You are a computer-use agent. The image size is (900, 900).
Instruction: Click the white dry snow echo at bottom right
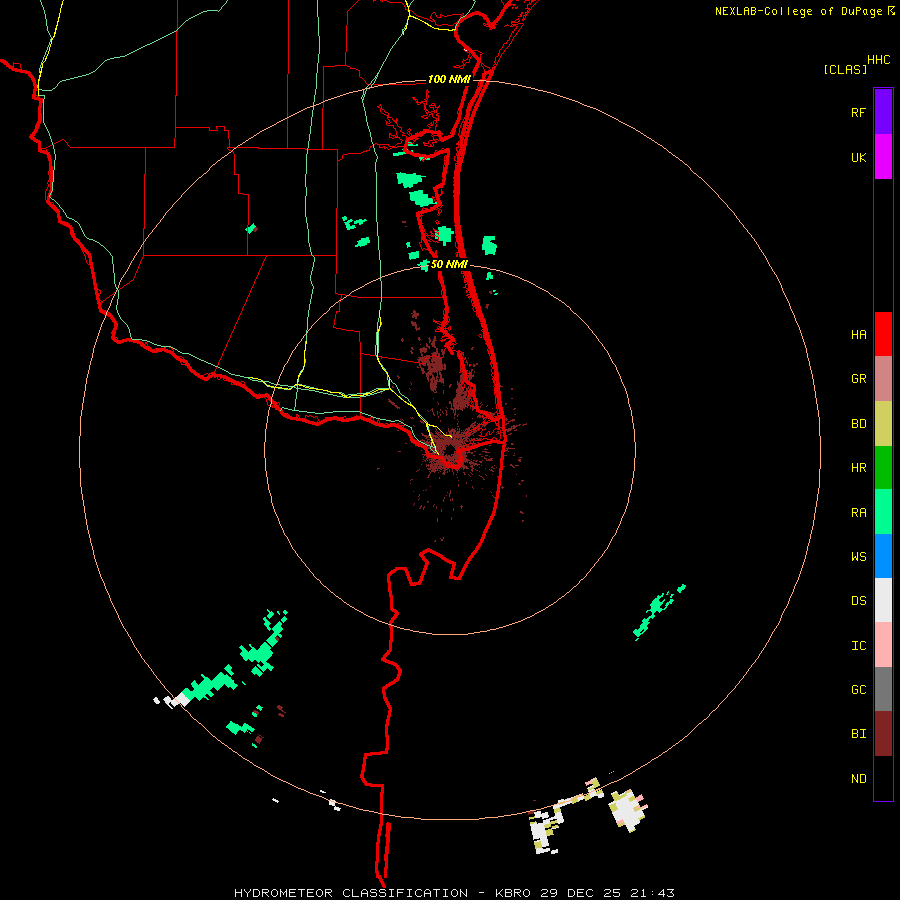pyautogui.click(x=629, y=810)
